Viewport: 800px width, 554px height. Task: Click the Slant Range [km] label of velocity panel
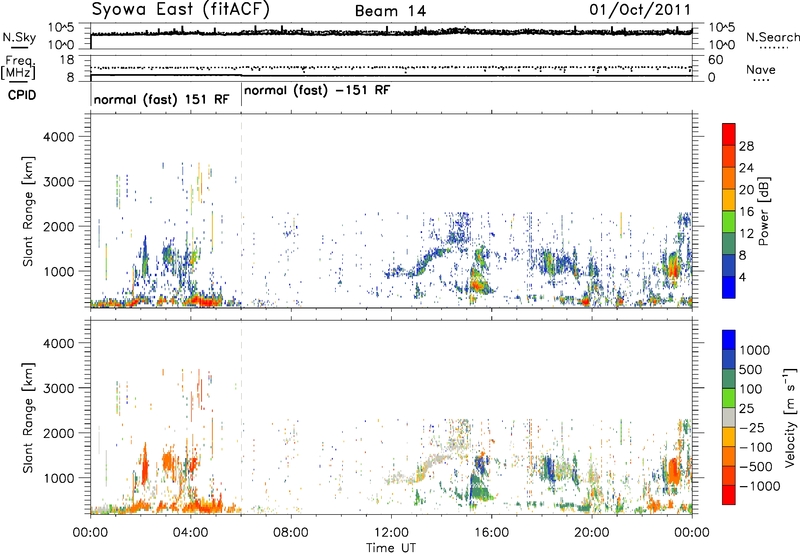[x=28, y=418]
